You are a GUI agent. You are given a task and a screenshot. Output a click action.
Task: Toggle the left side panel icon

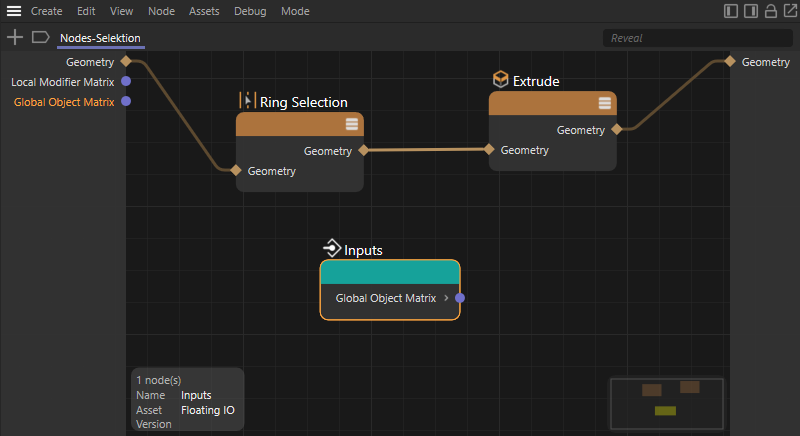(x=731, y=11)
